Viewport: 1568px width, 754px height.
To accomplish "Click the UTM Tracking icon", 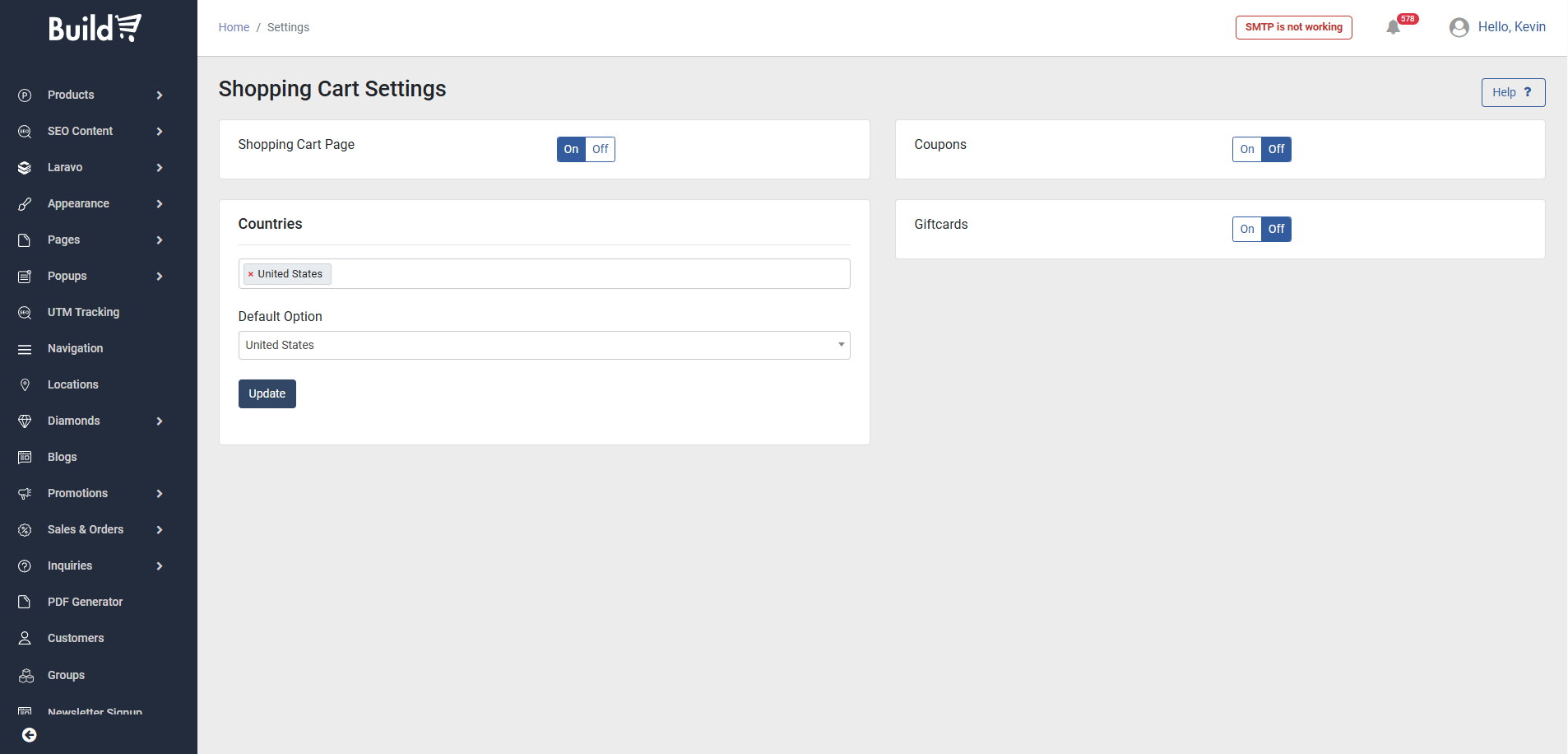I will click(x=25, y=313).
